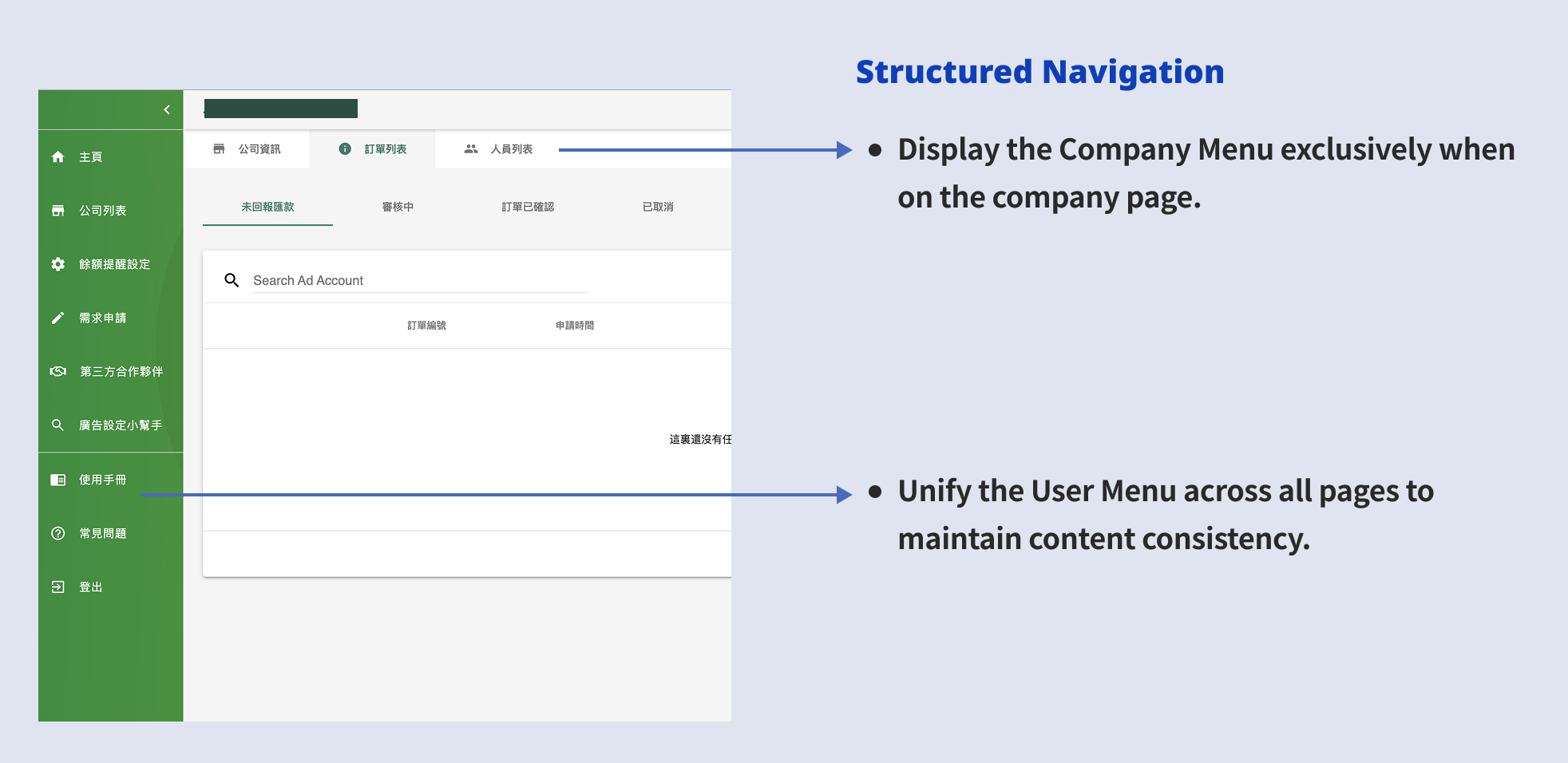Screen dimensions: 1568x763
Task: Click the 公司列表 company list icon
Action: point(57,210)
